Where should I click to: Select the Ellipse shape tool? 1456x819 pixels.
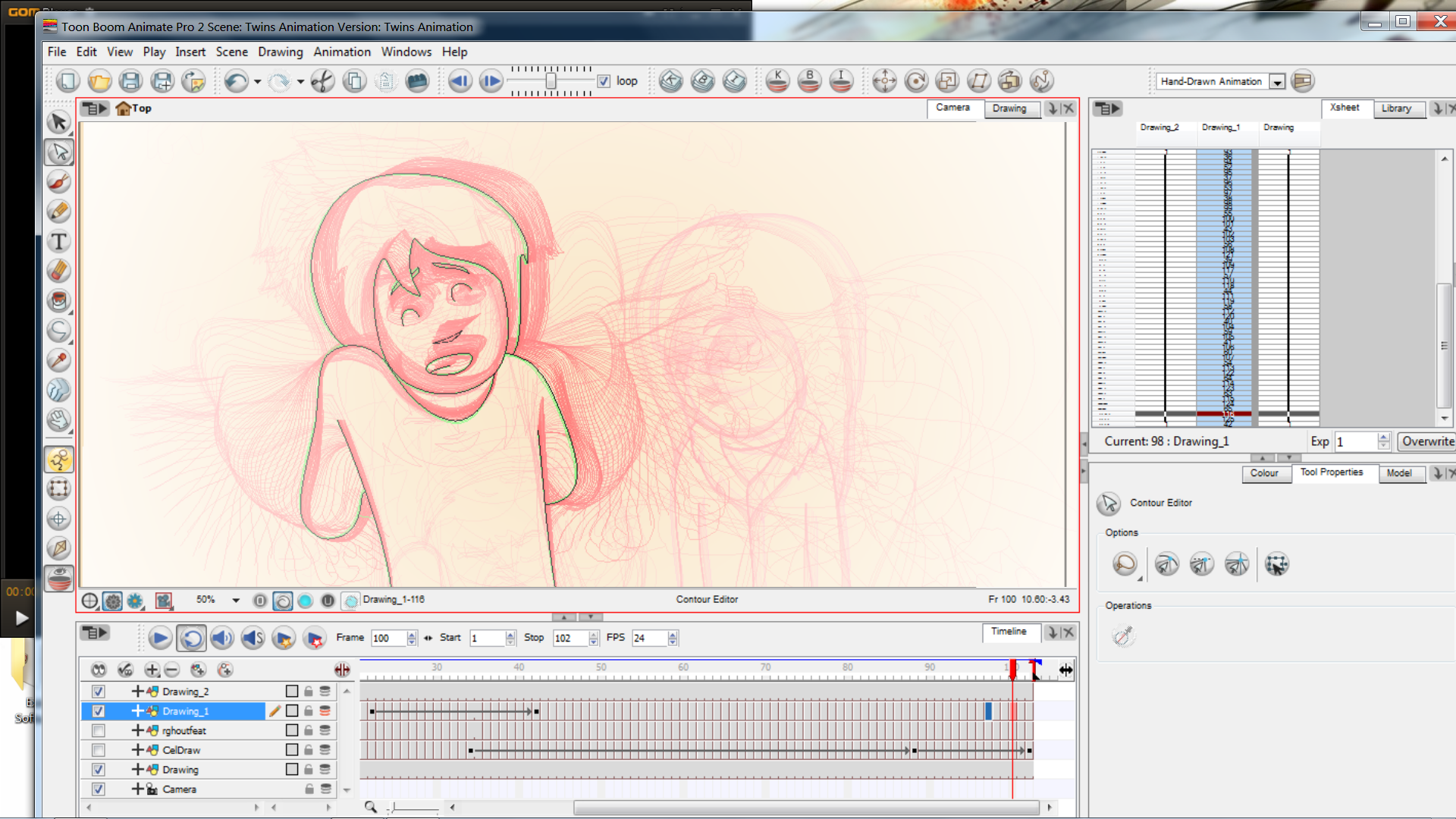pyautogui.click(x=58, y=330)
